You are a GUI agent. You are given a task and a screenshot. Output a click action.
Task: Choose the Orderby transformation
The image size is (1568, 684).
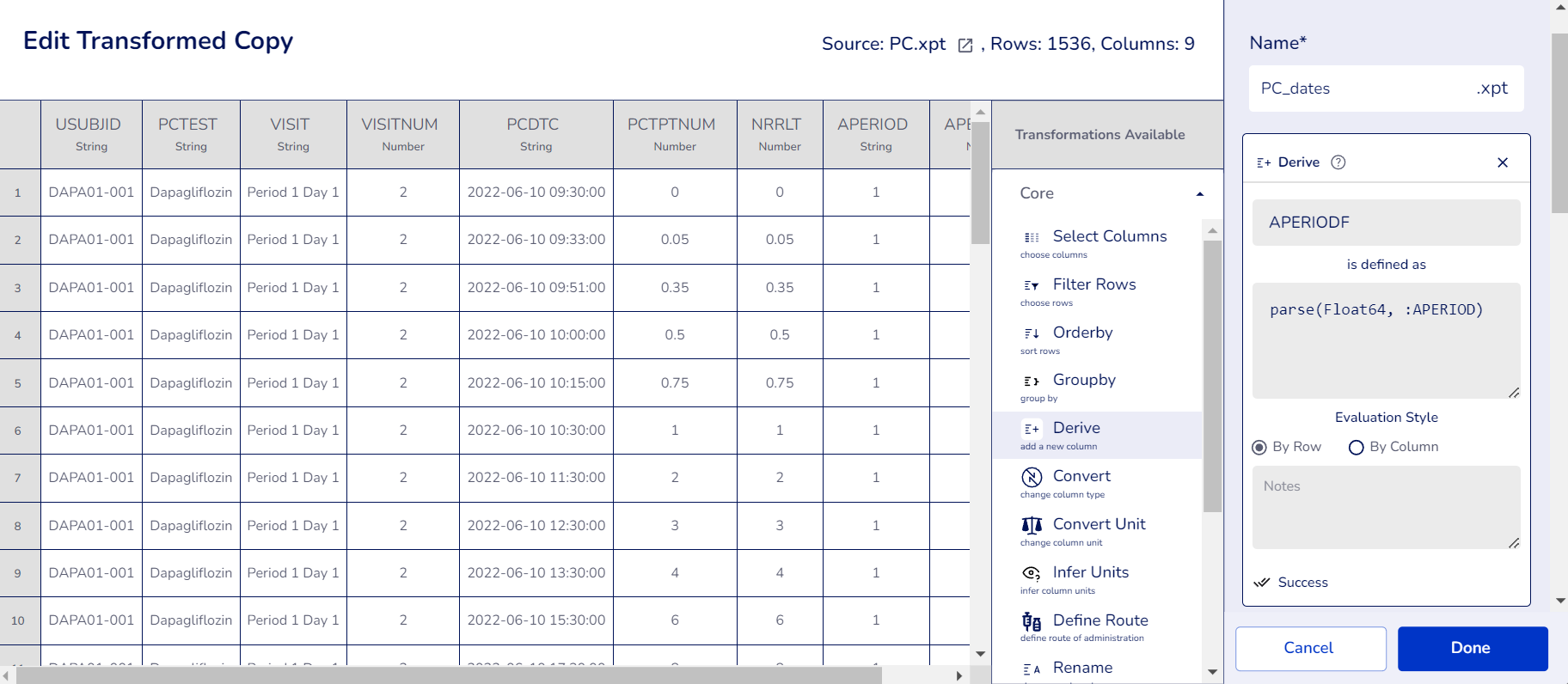(1098, 339)
